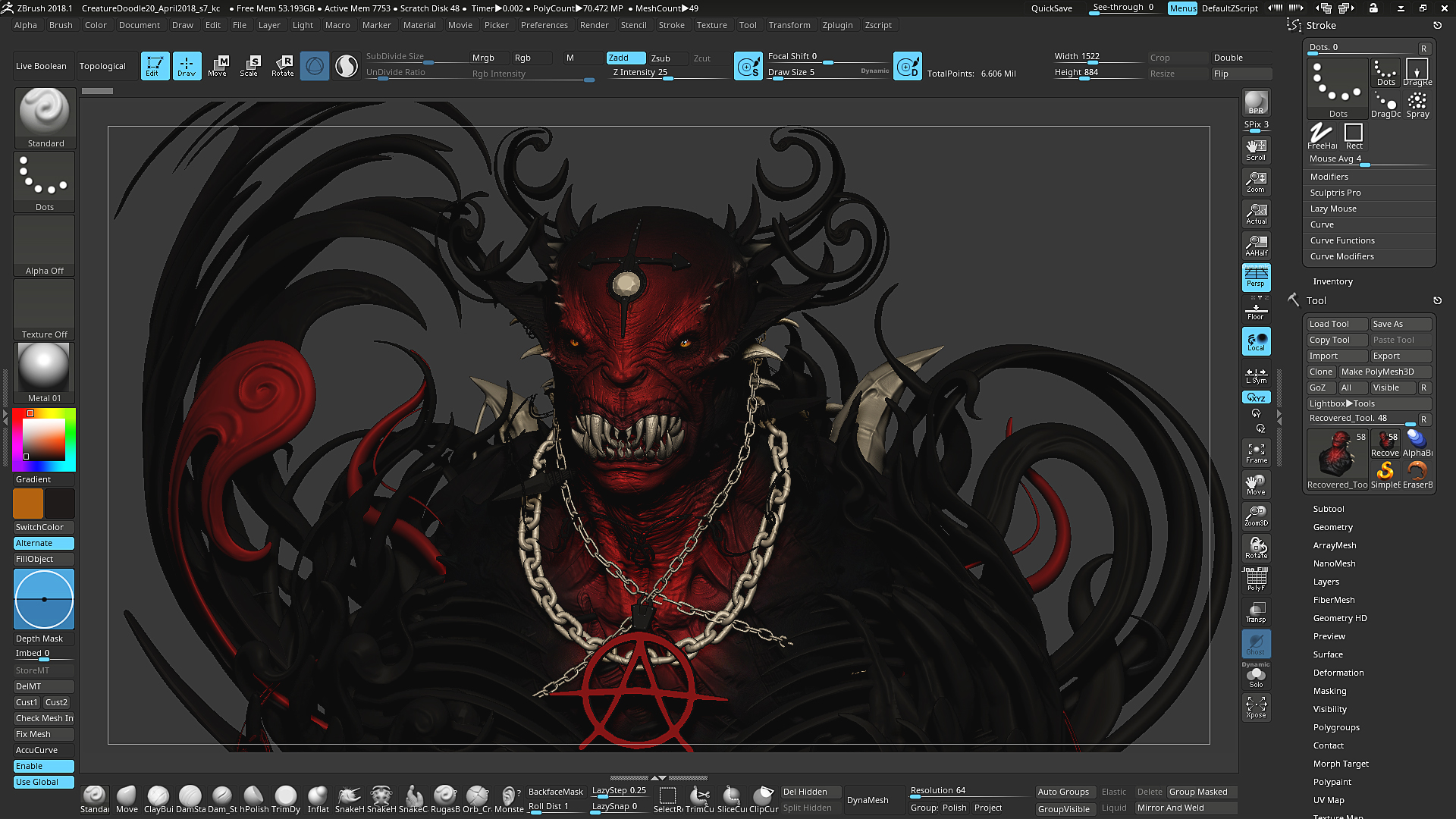
Task: Select the Scroll canvas icon
Action: (1256, 150)
